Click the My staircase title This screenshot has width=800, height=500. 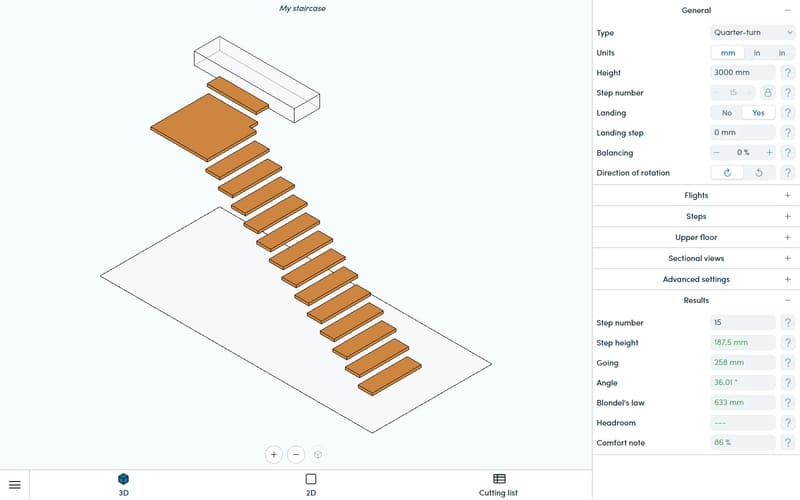[302, 8]
